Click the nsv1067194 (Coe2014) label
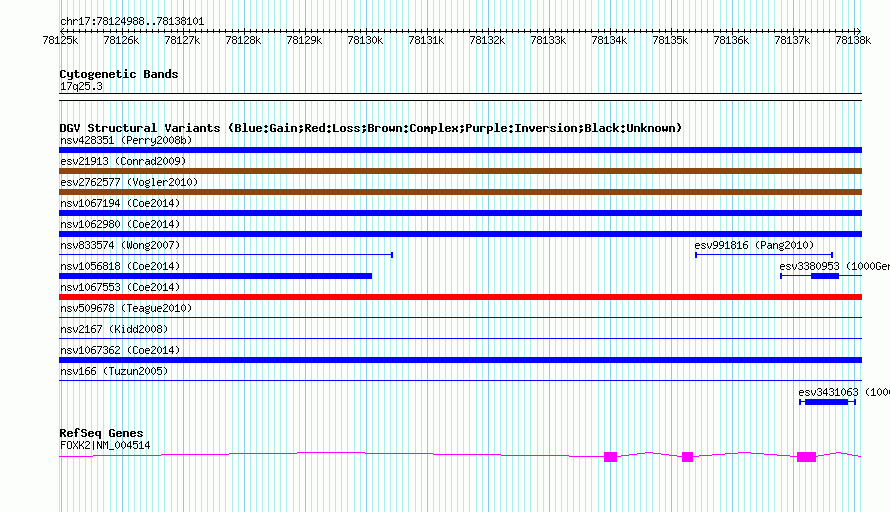 tap(120, 203)
